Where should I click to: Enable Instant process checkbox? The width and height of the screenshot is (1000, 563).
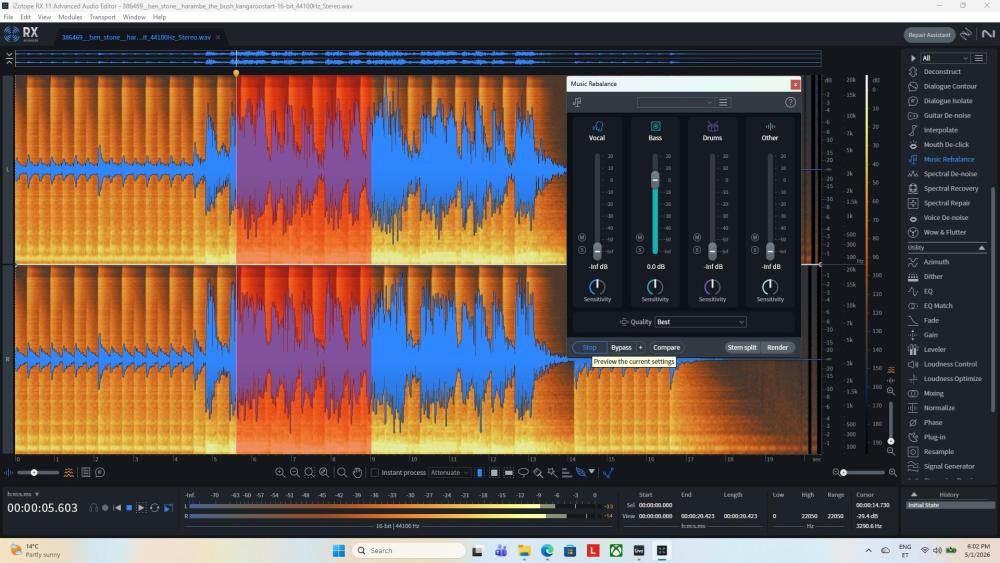(375, 472)
